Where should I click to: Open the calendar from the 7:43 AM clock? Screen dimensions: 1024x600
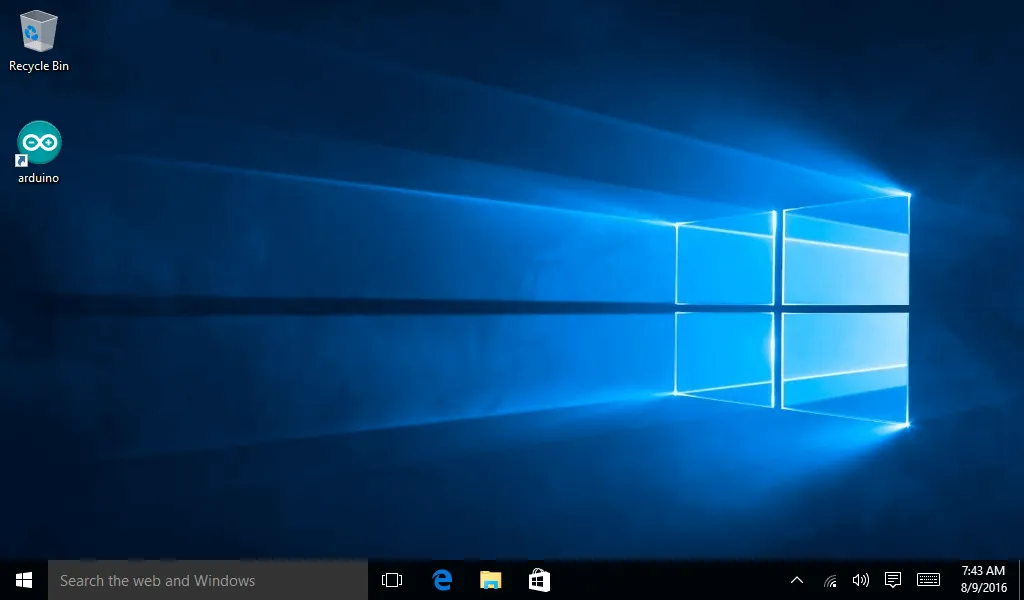(982, 571)
